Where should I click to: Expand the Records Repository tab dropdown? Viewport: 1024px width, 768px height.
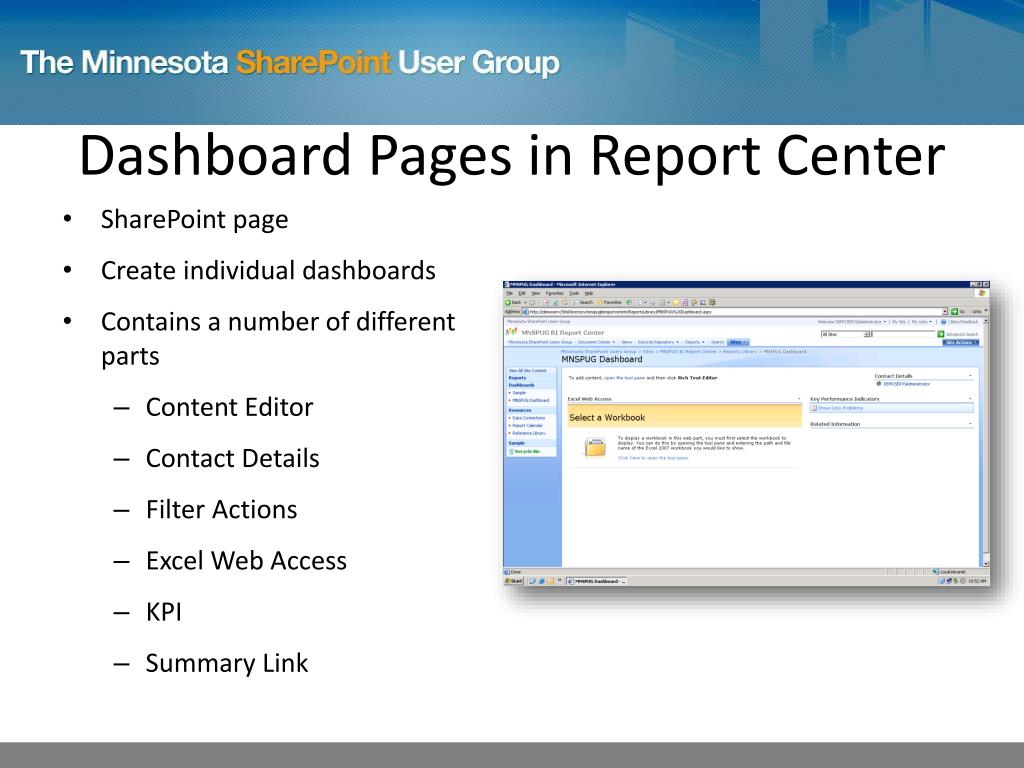point(677,342)
